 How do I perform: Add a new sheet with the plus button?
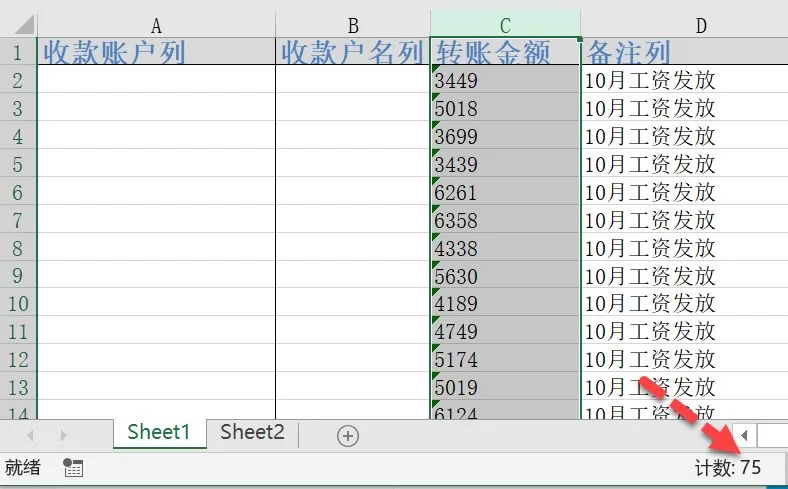[347, 435]
